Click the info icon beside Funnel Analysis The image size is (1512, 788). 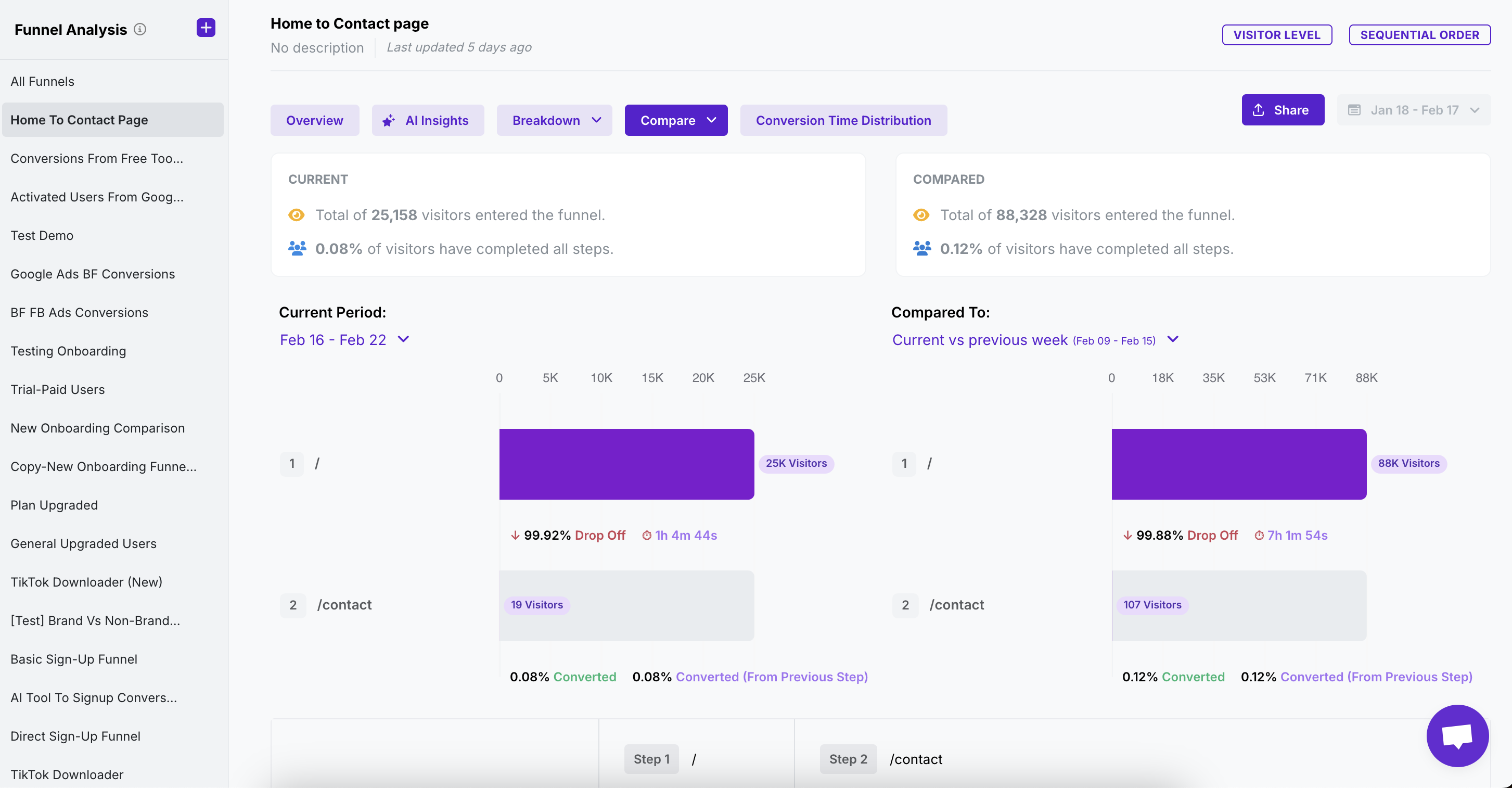[x=139, y=29]
